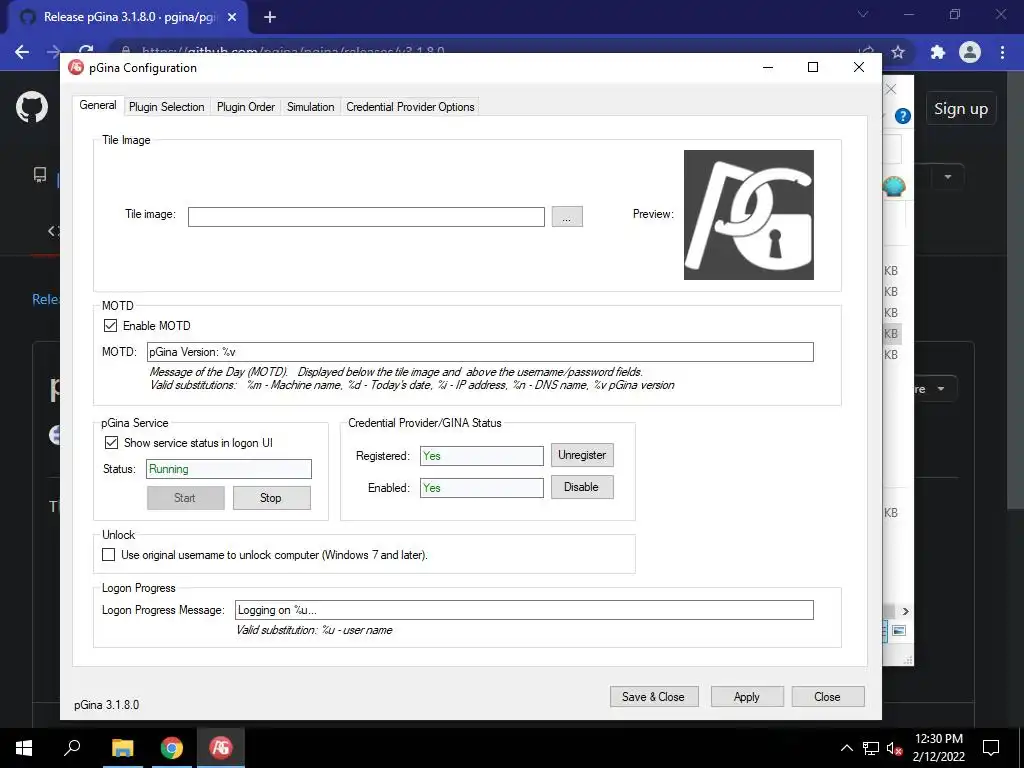Click the muted volume tray icon
Image resolution: width=1024 pixels, height=768 pixels.
pos(894,748)
